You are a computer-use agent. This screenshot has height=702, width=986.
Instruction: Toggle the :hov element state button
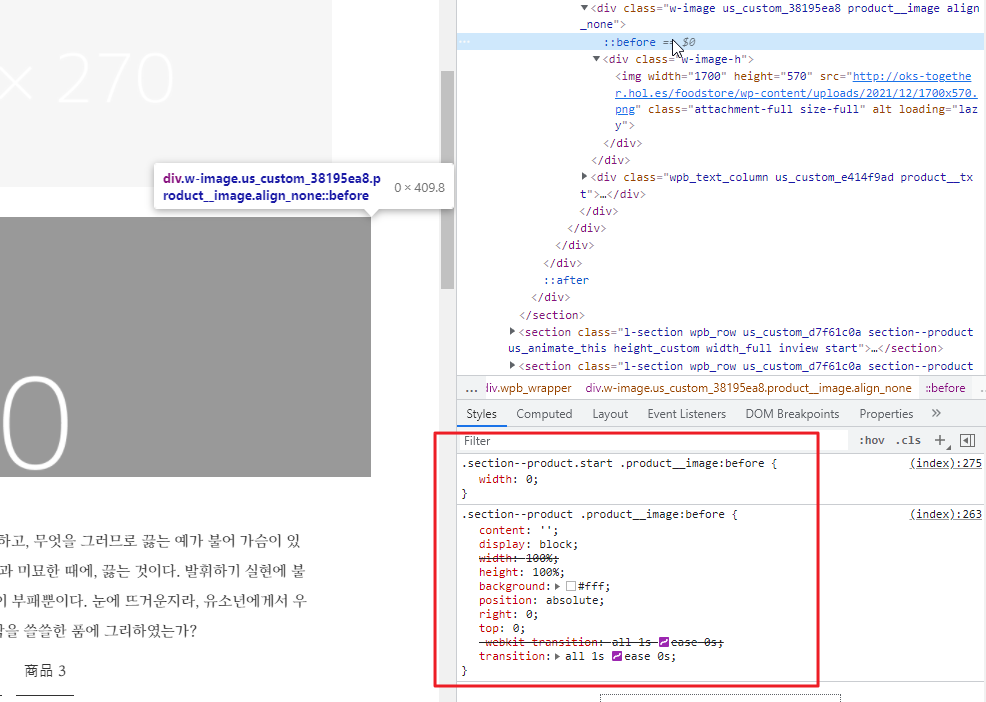coord(872,440)
